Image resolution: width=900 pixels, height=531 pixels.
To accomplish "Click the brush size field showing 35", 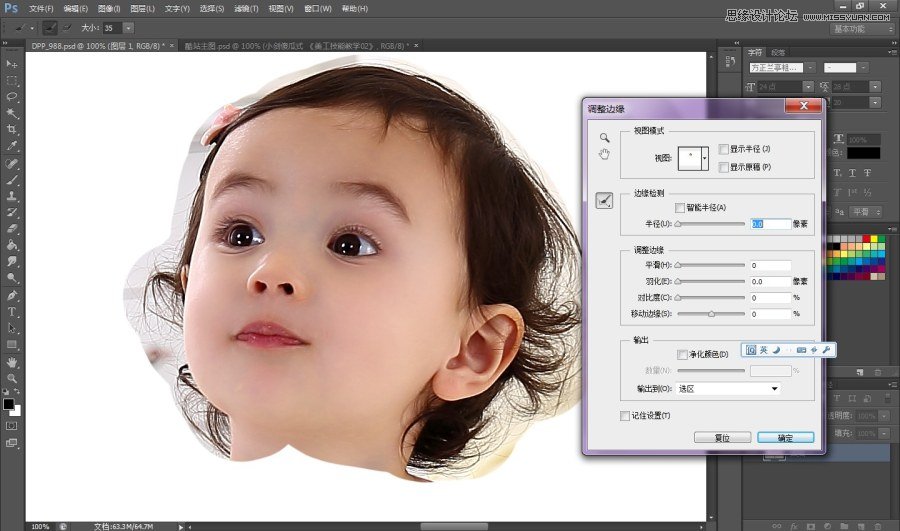I will point(112,28).
